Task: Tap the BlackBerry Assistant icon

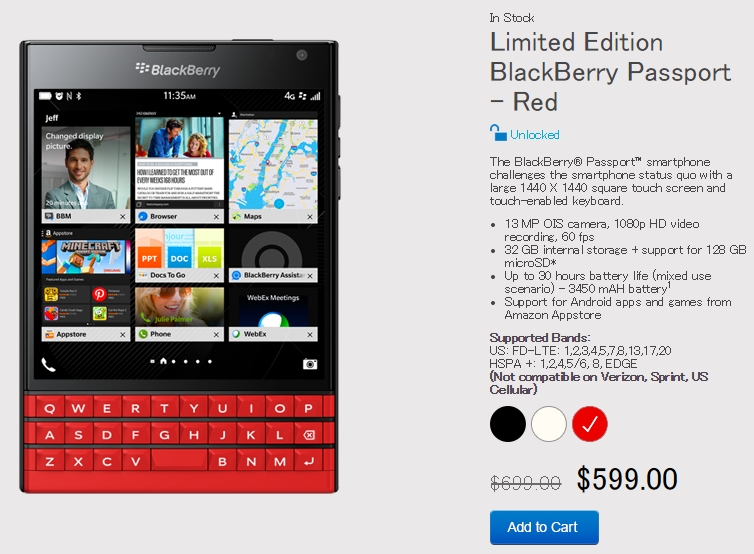Action: (x=236, y=275)
